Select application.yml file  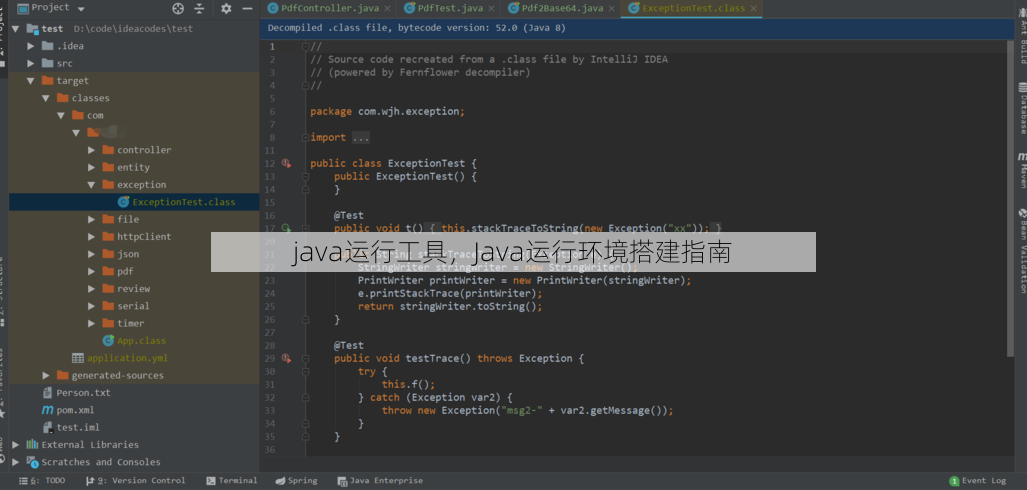(x=121, y=358)
